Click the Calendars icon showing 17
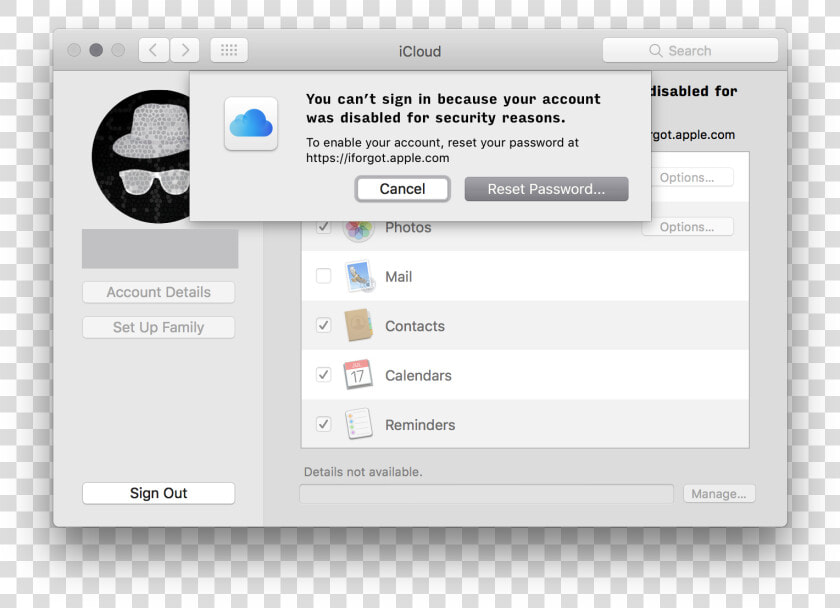Screen dimensions: 840x608 [358, 374]
